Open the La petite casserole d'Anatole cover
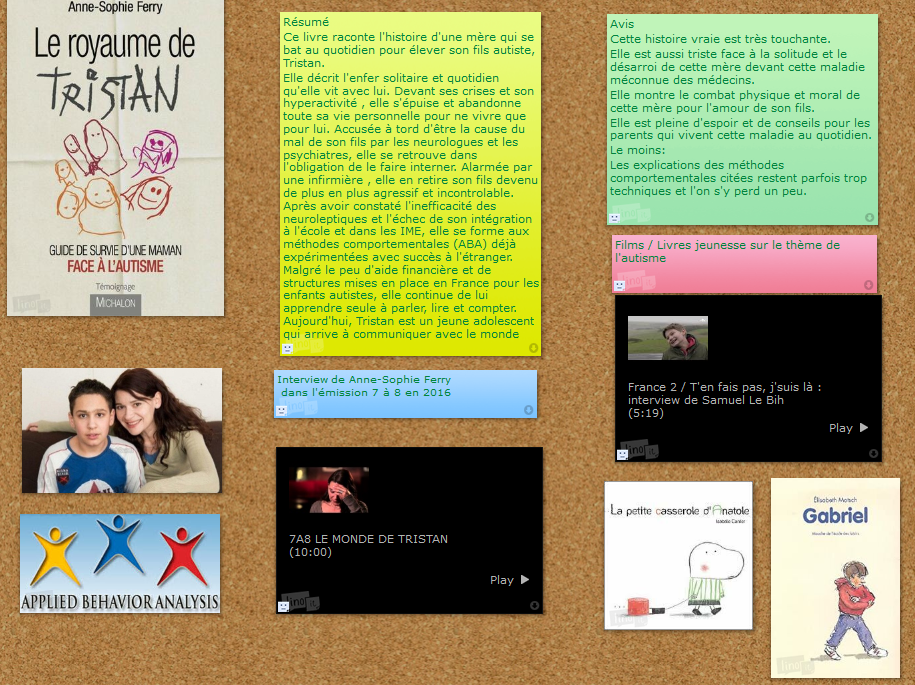This screenshot has width=915, height=685. (679, 555)
